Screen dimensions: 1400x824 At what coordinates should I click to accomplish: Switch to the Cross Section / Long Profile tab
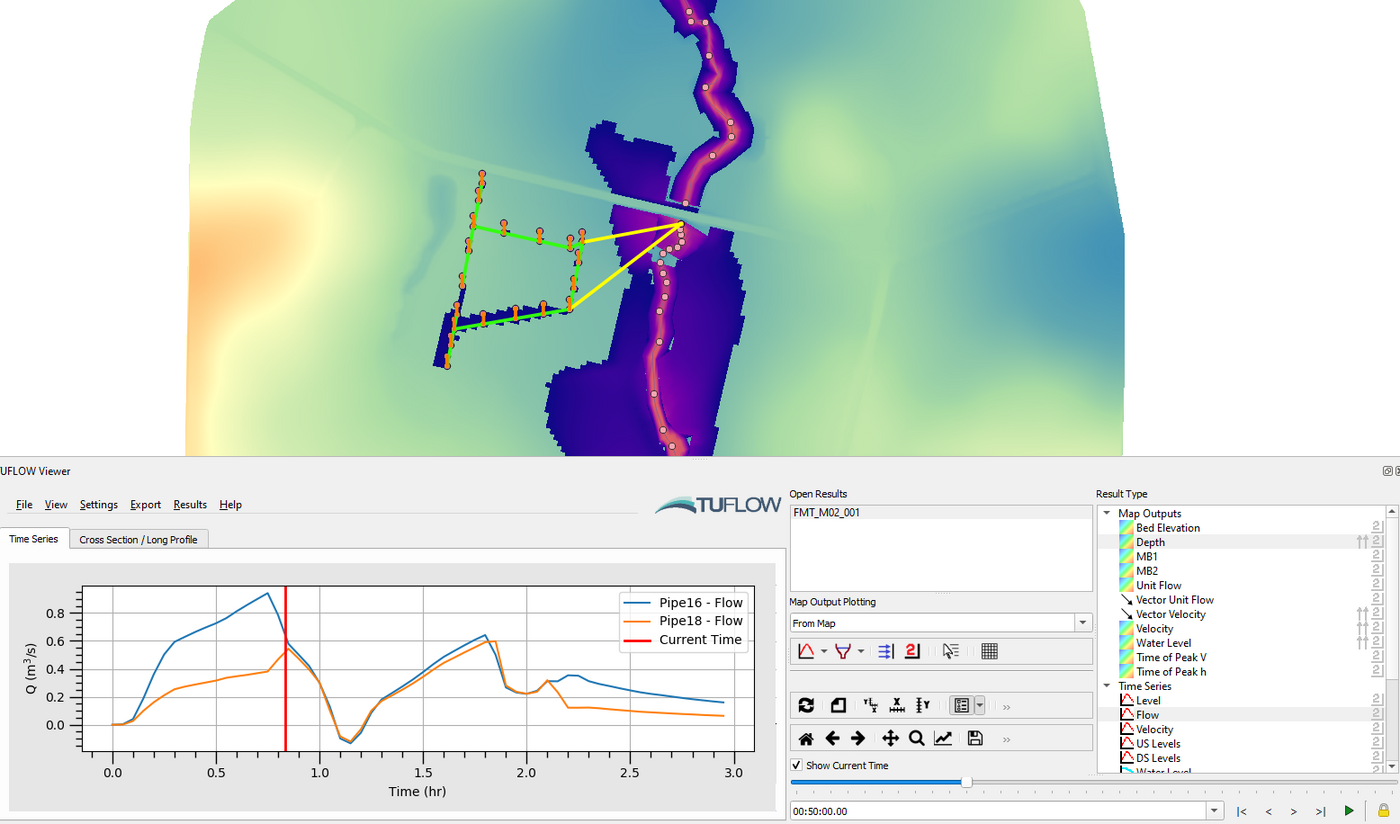pos(138,539)
